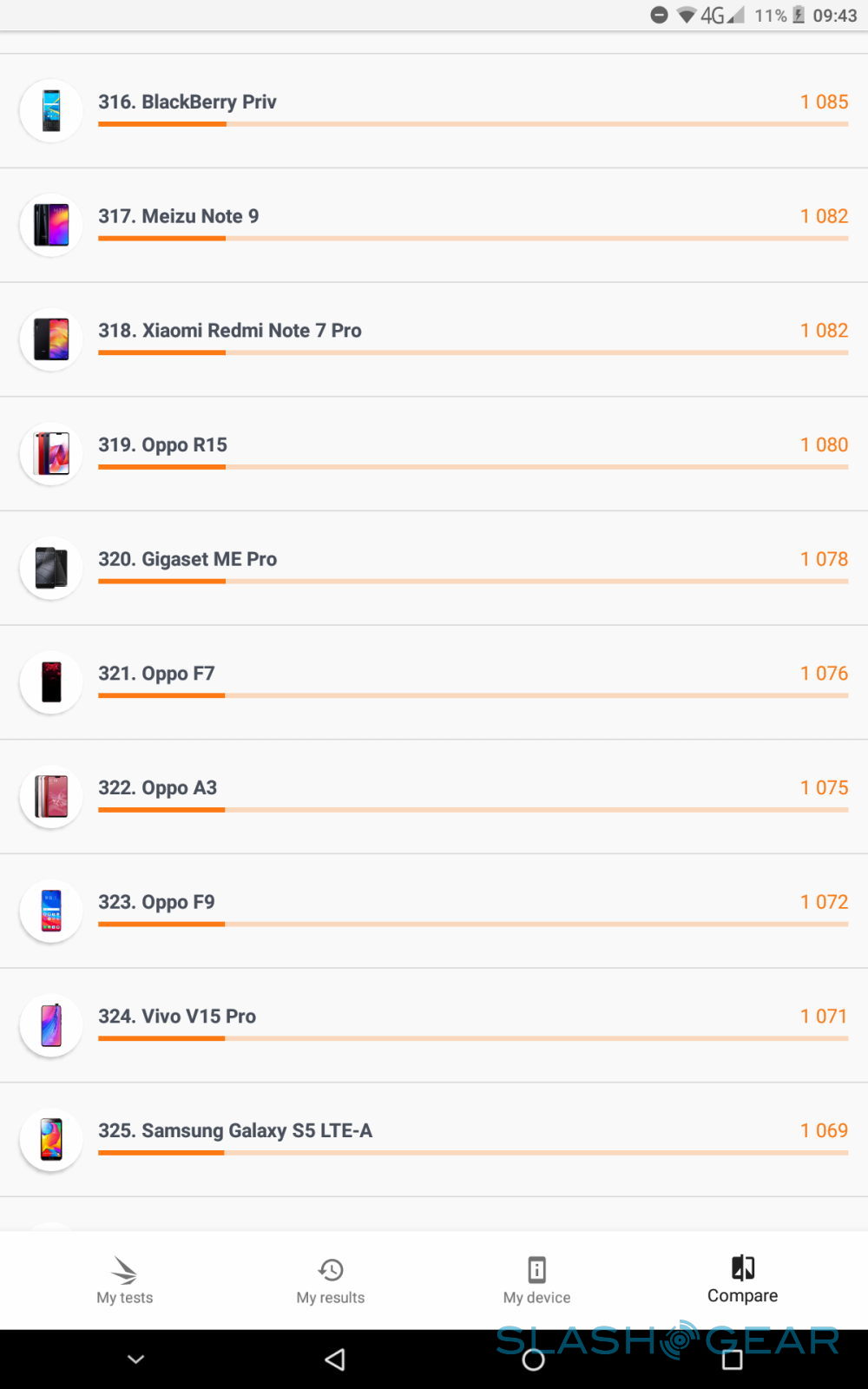The height and width of the screenshot is (1389, 868).
Task: Tap the Oppo R15 device image
Action: pyautogui.click(x=51, y=454)
